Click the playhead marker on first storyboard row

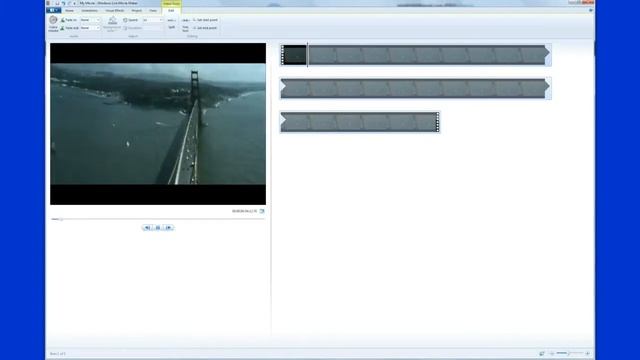tap(308, 55)
